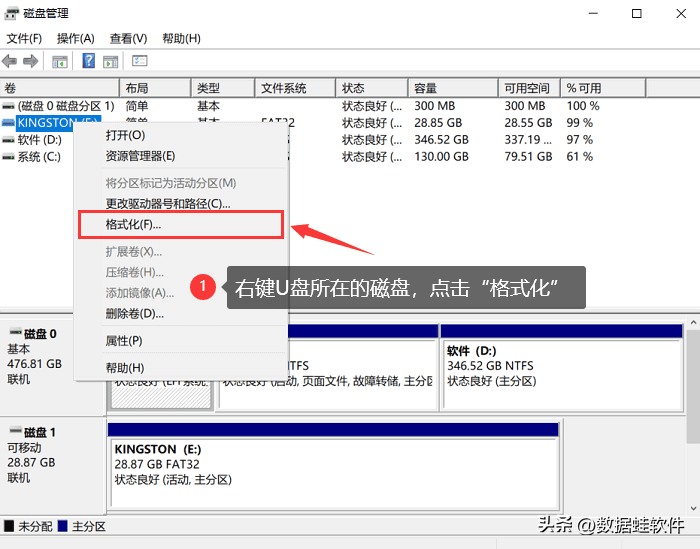Click the Disk Management title bar icon
Screen dimensions: 700x549
12,14
